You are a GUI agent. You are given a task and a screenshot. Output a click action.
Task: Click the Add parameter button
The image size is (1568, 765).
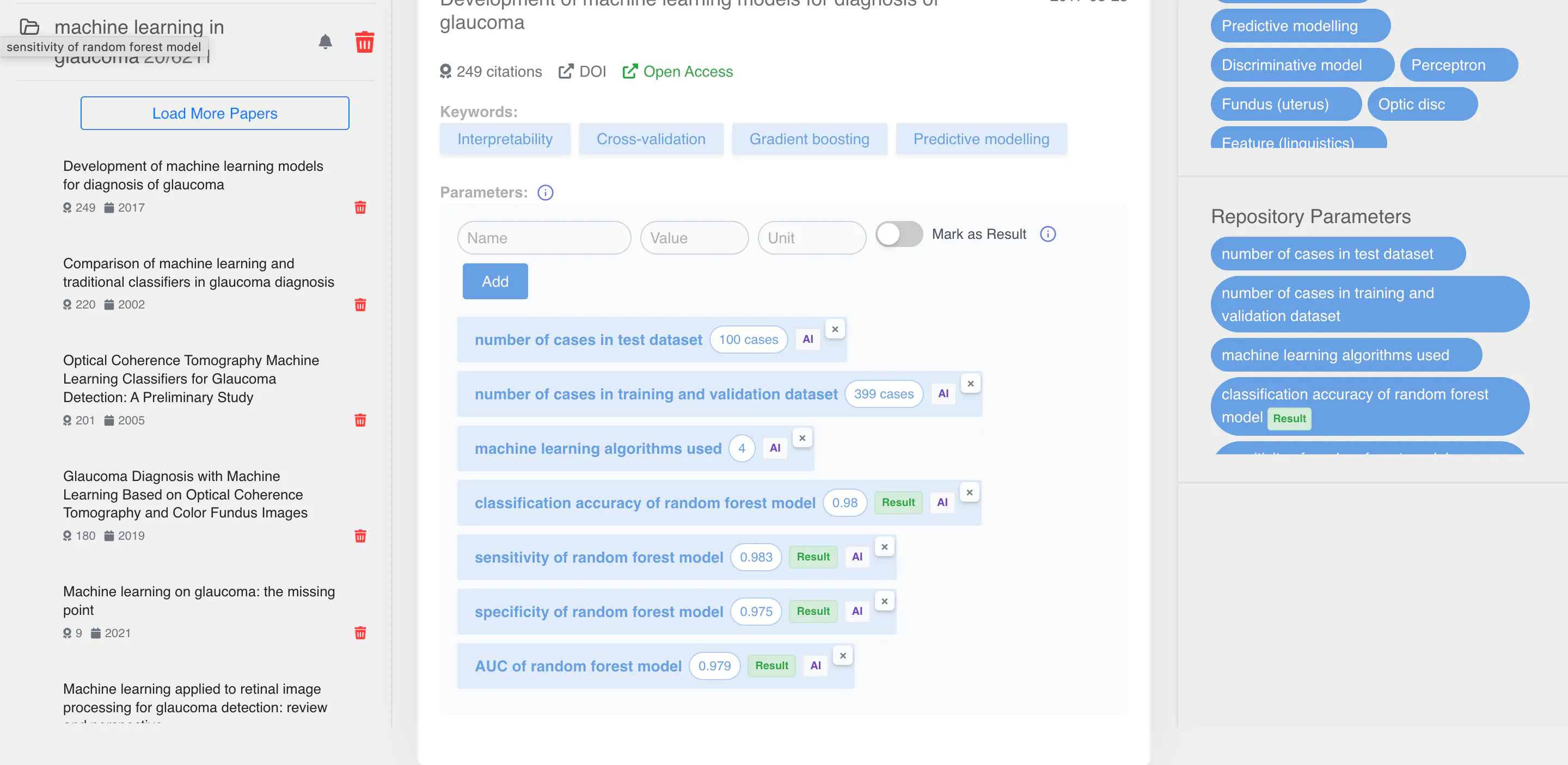tap(495, 281)
